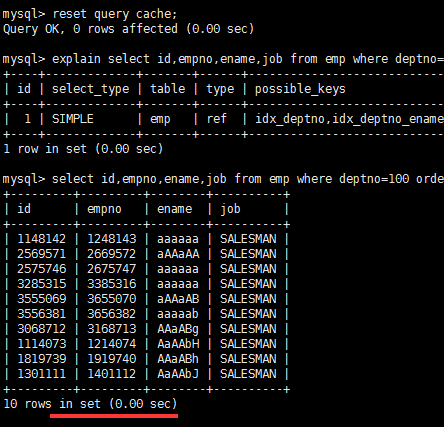This screenshot has height=427, width=444.
Task: Click empno value 3168713
Action: point(112,329)
